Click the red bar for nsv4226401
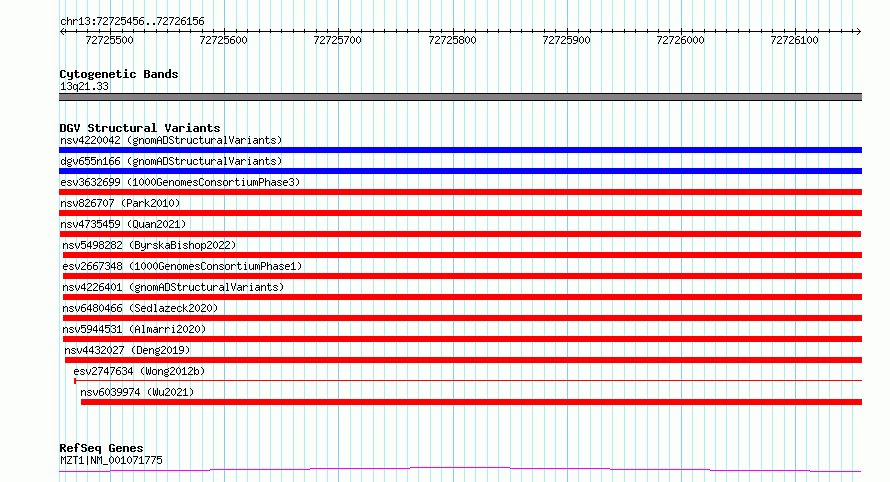Screen dimensions: 890x482 tap(462, 297)
